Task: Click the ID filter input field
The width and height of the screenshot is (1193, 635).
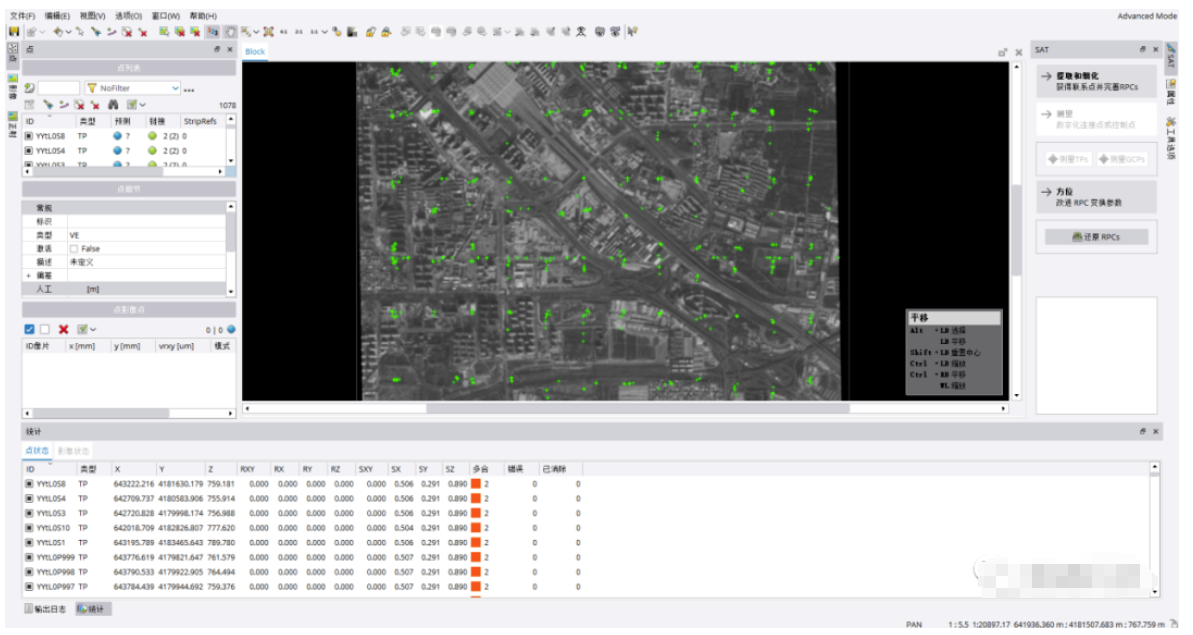Action: [58, 88]
